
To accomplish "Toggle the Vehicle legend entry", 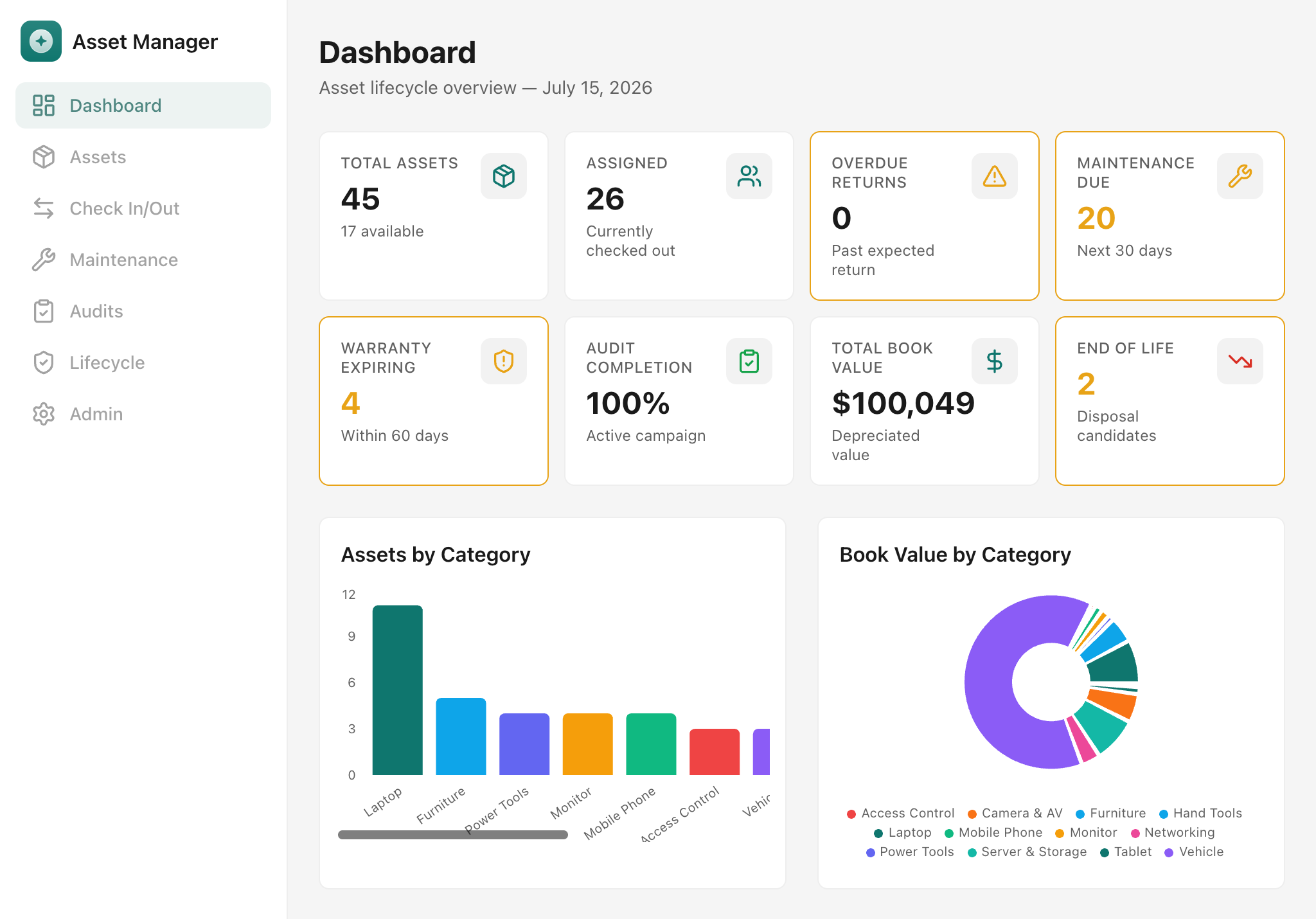I will click(x=1194, y=852).
